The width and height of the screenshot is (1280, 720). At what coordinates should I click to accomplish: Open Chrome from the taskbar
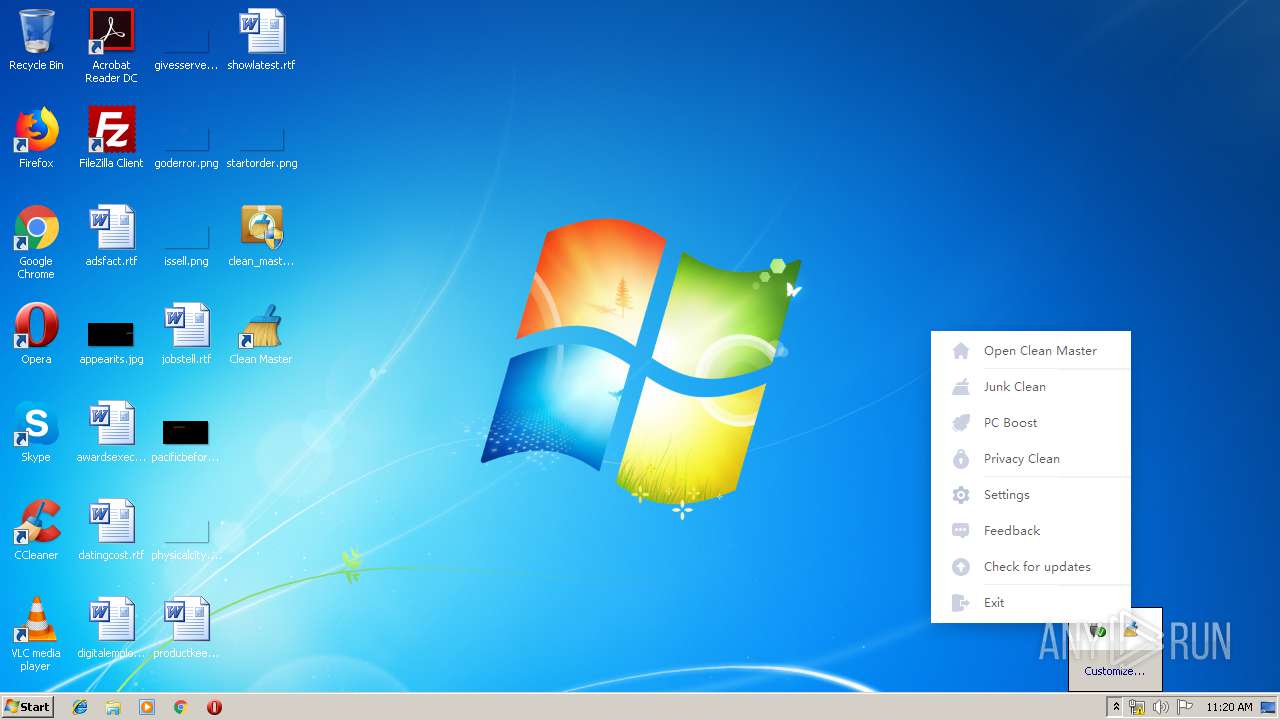(180, 707)
